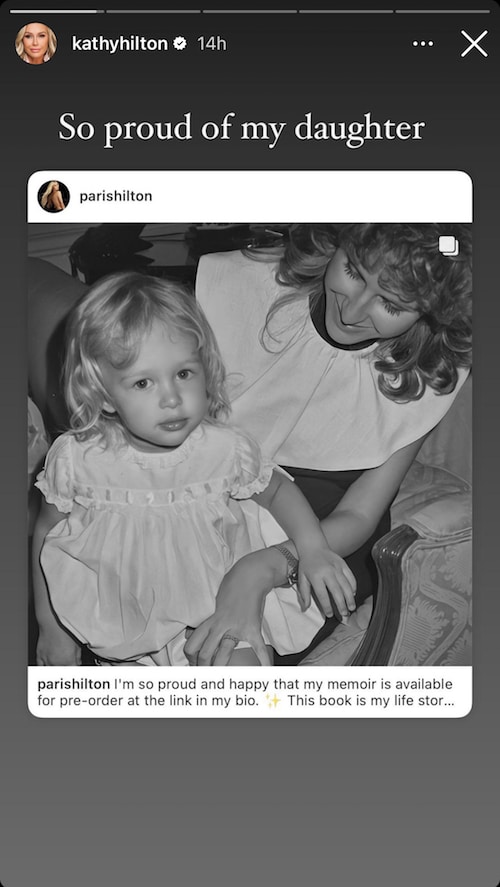Open the kathyhilton username link
Screen dimensions: 500x887
point(120,44)
